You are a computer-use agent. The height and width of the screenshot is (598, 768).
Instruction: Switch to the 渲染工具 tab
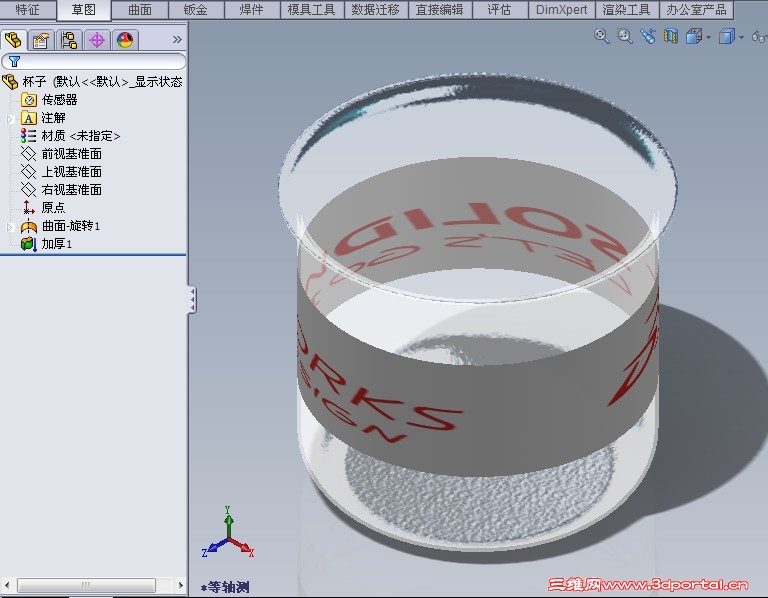tap(626, 10)
